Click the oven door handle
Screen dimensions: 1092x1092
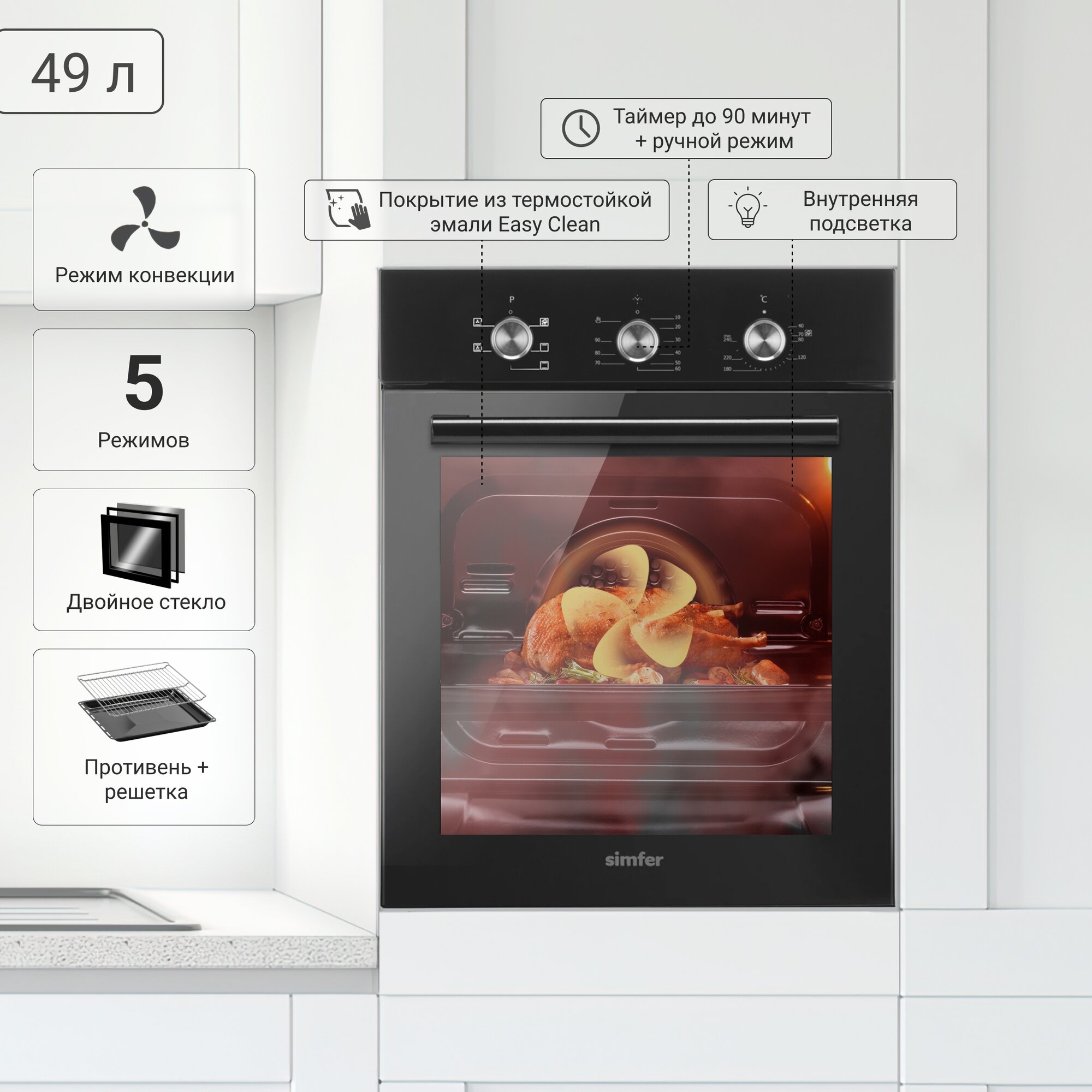pyautogui.click(x=634, y=428)
